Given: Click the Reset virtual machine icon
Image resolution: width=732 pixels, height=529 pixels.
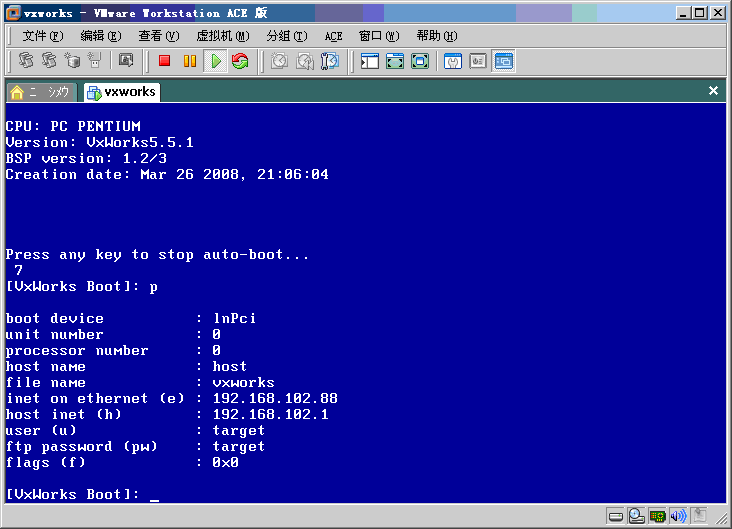Looking at the screenshot, I should click(240, 61).
